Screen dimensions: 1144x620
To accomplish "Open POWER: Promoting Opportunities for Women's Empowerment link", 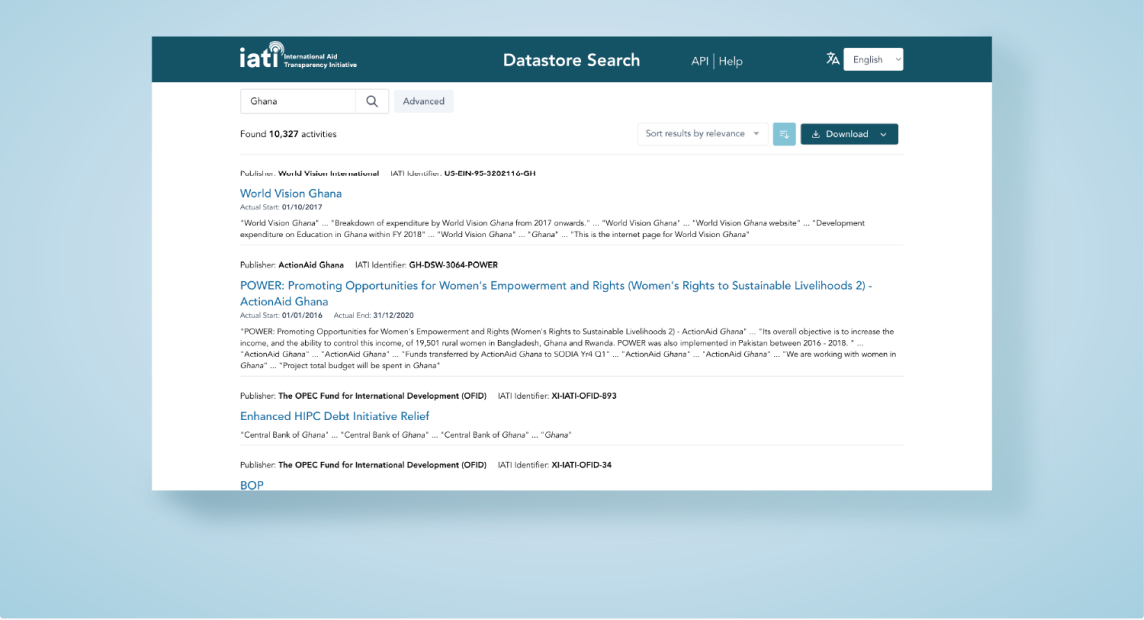I will (x=556, y=293).
